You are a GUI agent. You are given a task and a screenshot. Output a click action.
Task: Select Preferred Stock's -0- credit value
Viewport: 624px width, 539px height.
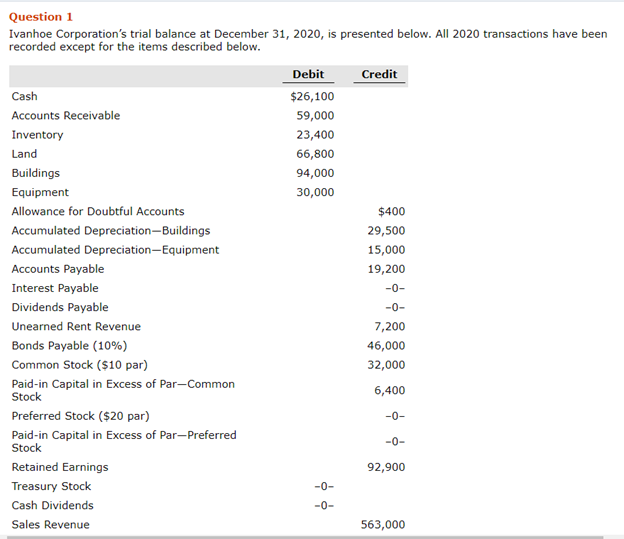[x=395, y=416]
